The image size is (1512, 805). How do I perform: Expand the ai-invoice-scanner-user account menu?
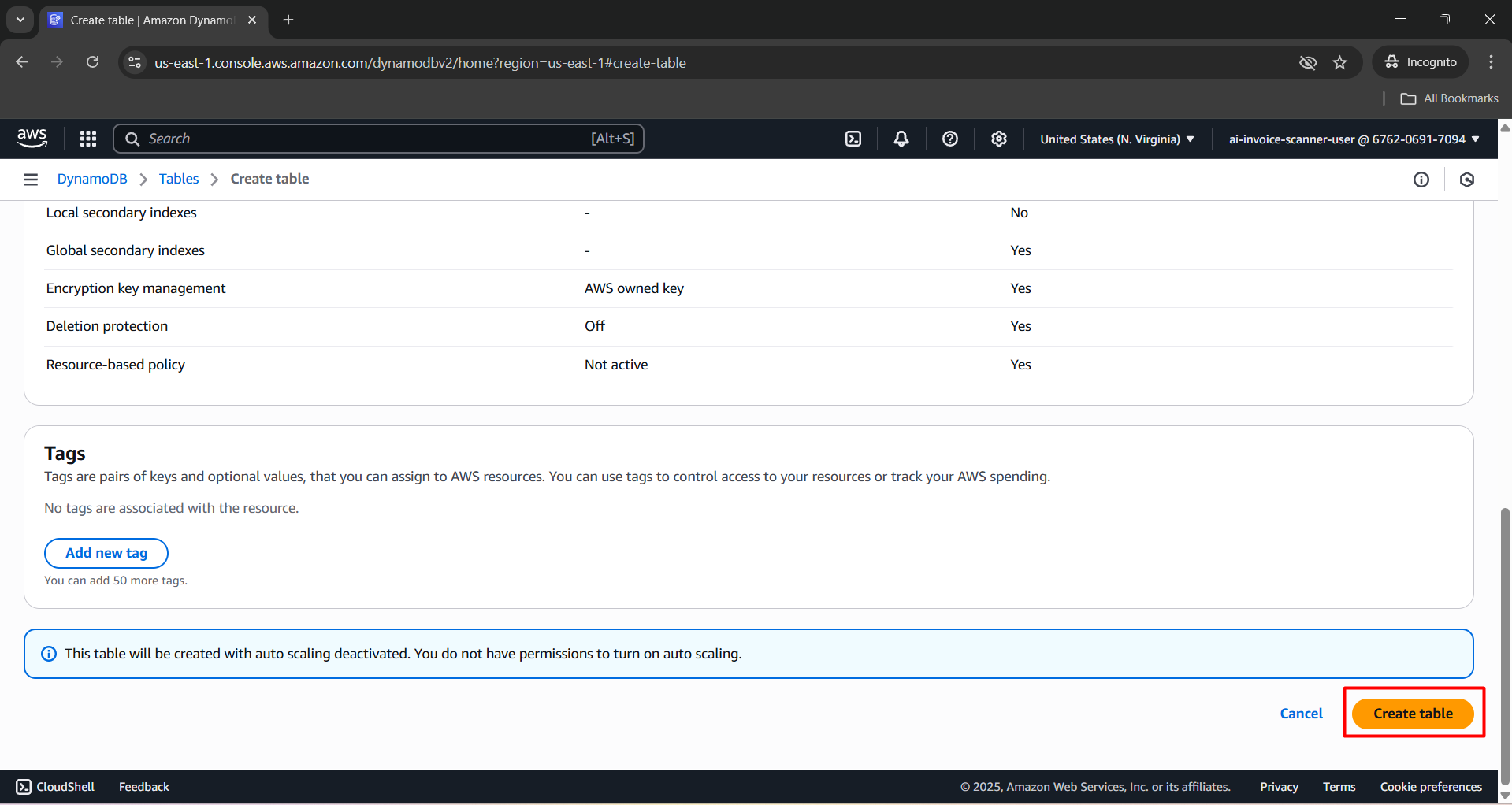(x=1354, y=139)
